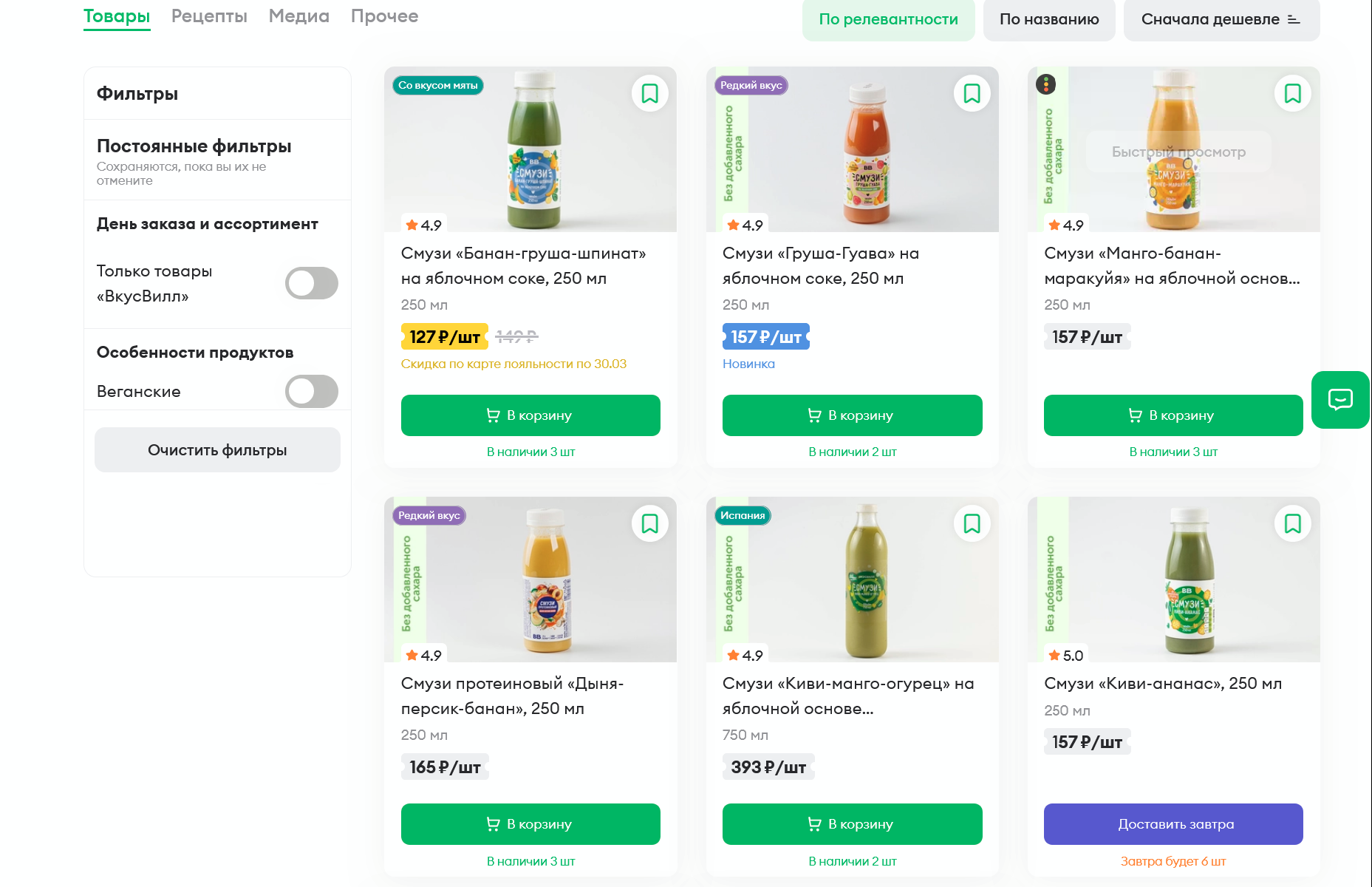Open Киви-манго-огурец product image
This screenshot has height=887, width=1372.
point(852,580)
